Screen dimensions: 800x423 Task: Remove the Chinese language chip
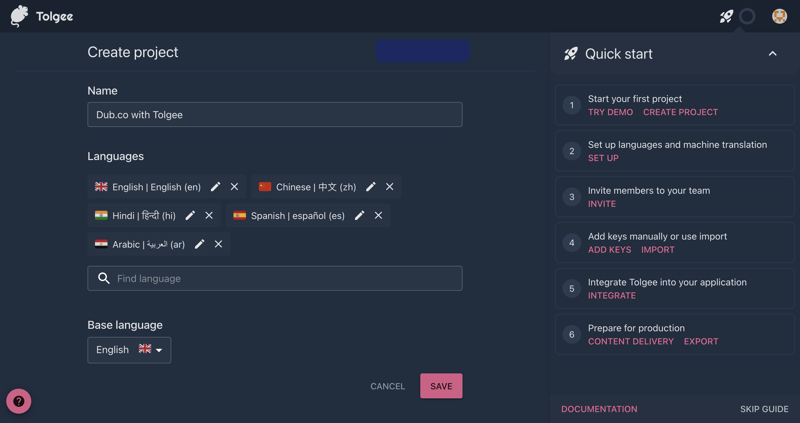tap(389, 187)
